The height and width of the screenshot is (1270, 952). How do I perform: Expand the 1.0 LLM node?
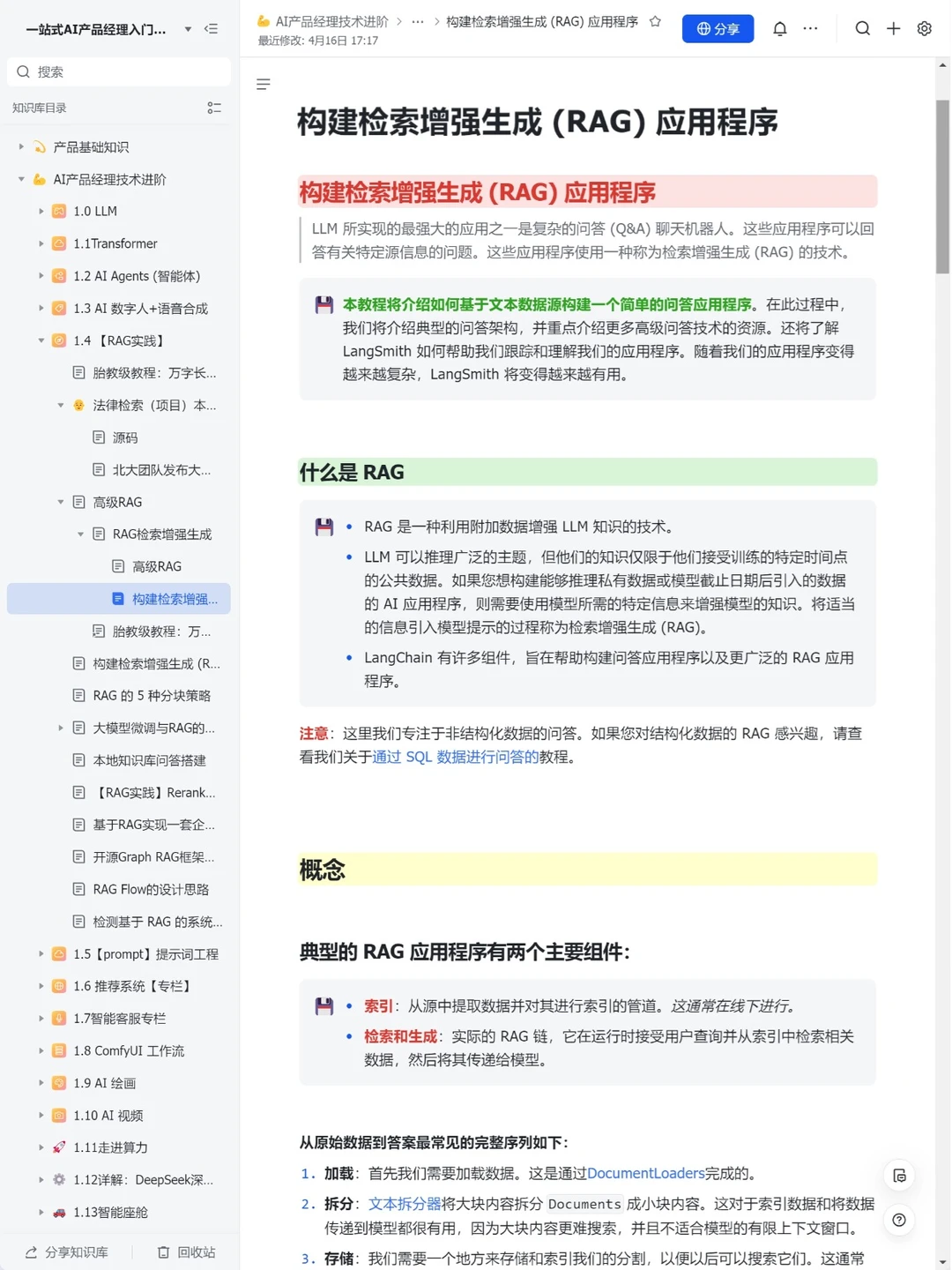click(41, 211)
